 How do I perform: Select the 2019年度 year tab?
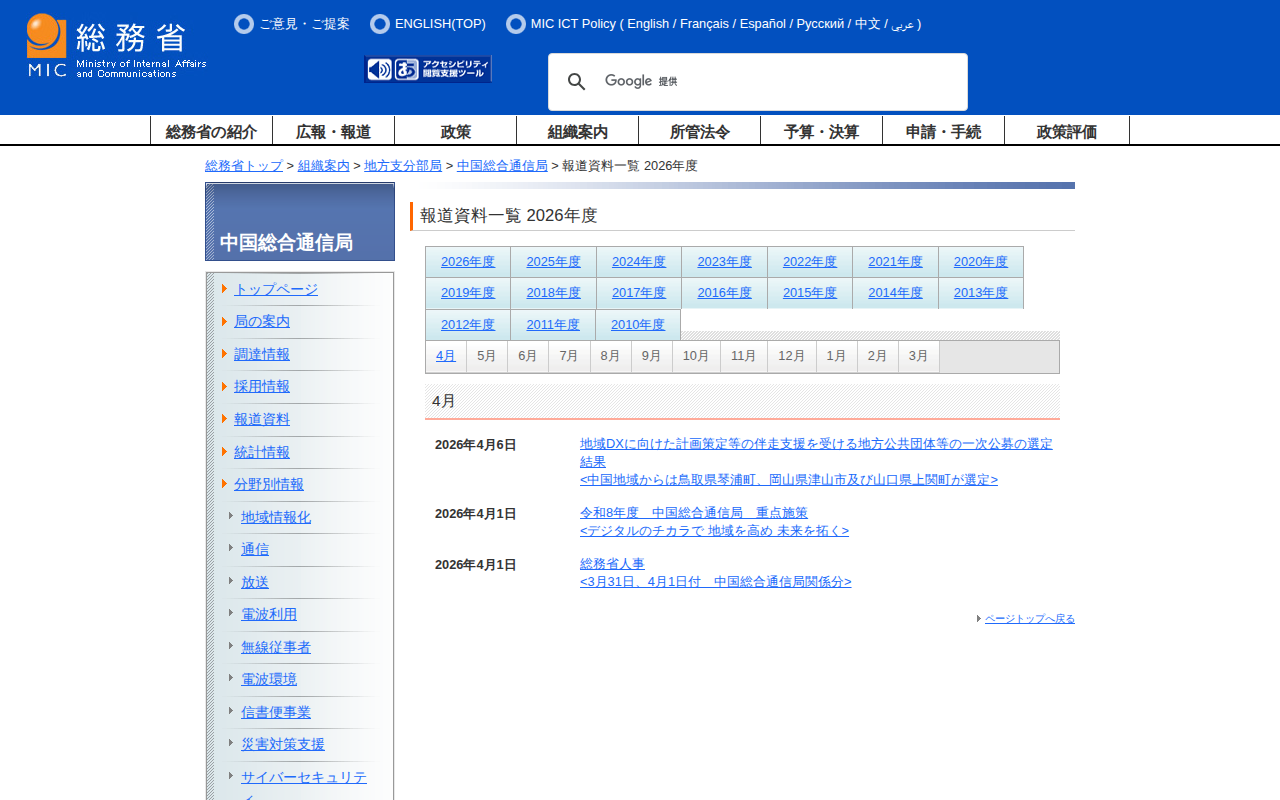point(468,293)
